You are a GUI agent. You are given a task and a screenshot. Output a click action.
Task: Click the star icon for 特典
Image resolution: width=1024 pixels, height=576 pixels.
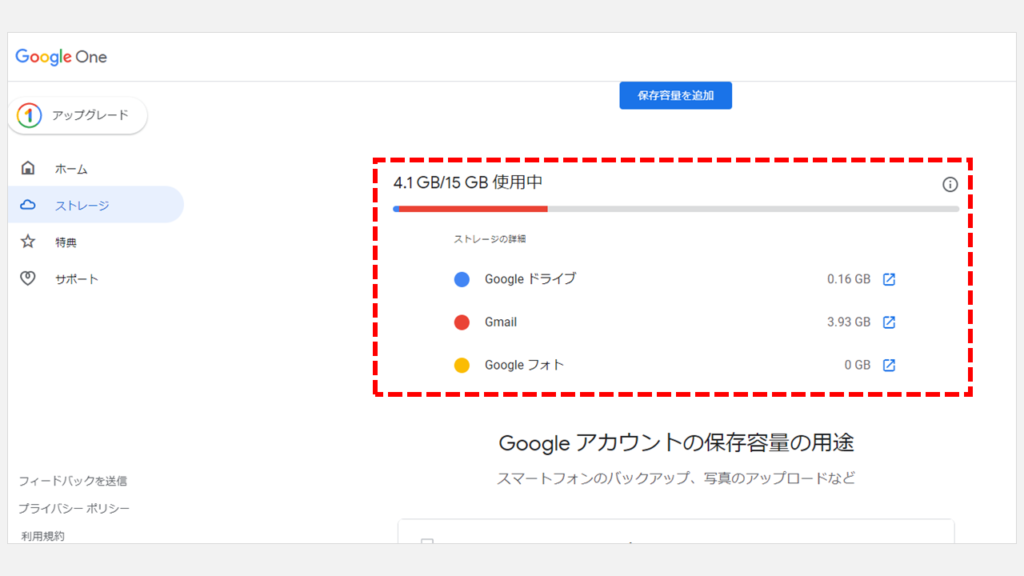tap(28, 242)
